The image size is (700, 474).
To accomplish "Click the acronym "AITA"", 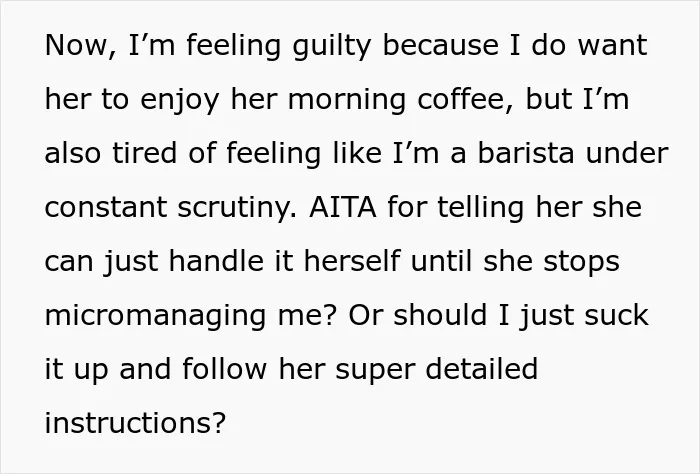I will (342, 208).
